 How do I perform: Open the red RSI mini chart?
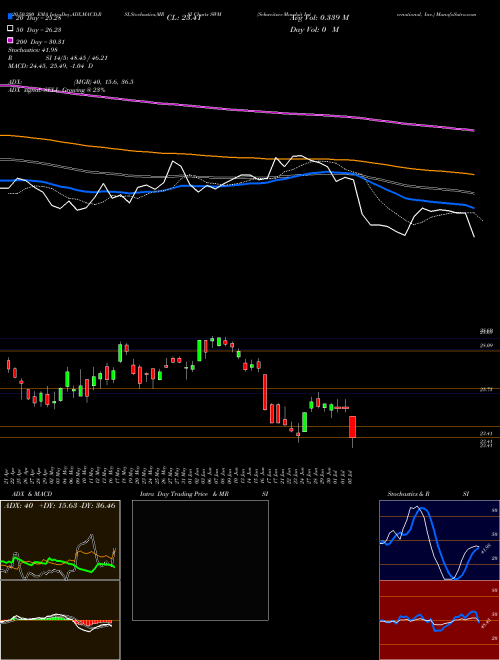pos(439,620)
